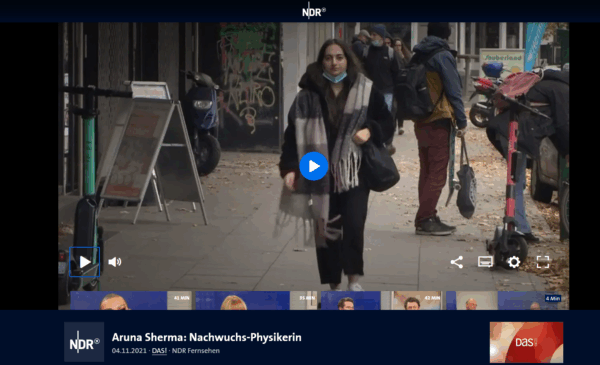Open the DAS! show thumbnail image
The width and height of the screenshot is (600, 365).
coord(526,342)
